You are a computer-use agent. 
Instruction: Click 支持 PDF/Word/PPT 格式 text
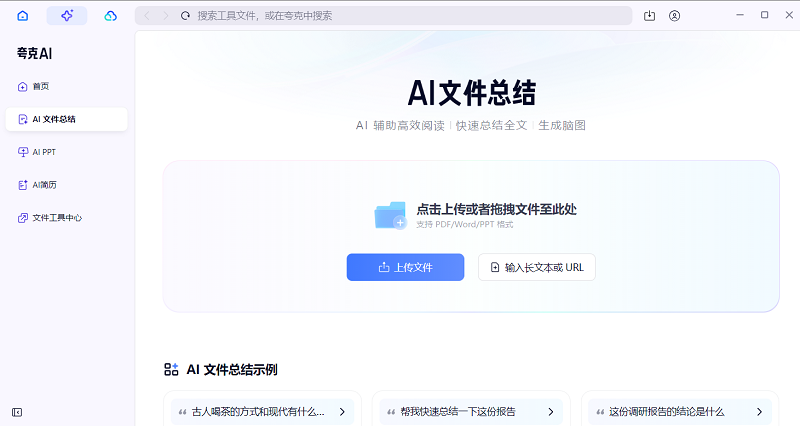click(x=465, y=224)
